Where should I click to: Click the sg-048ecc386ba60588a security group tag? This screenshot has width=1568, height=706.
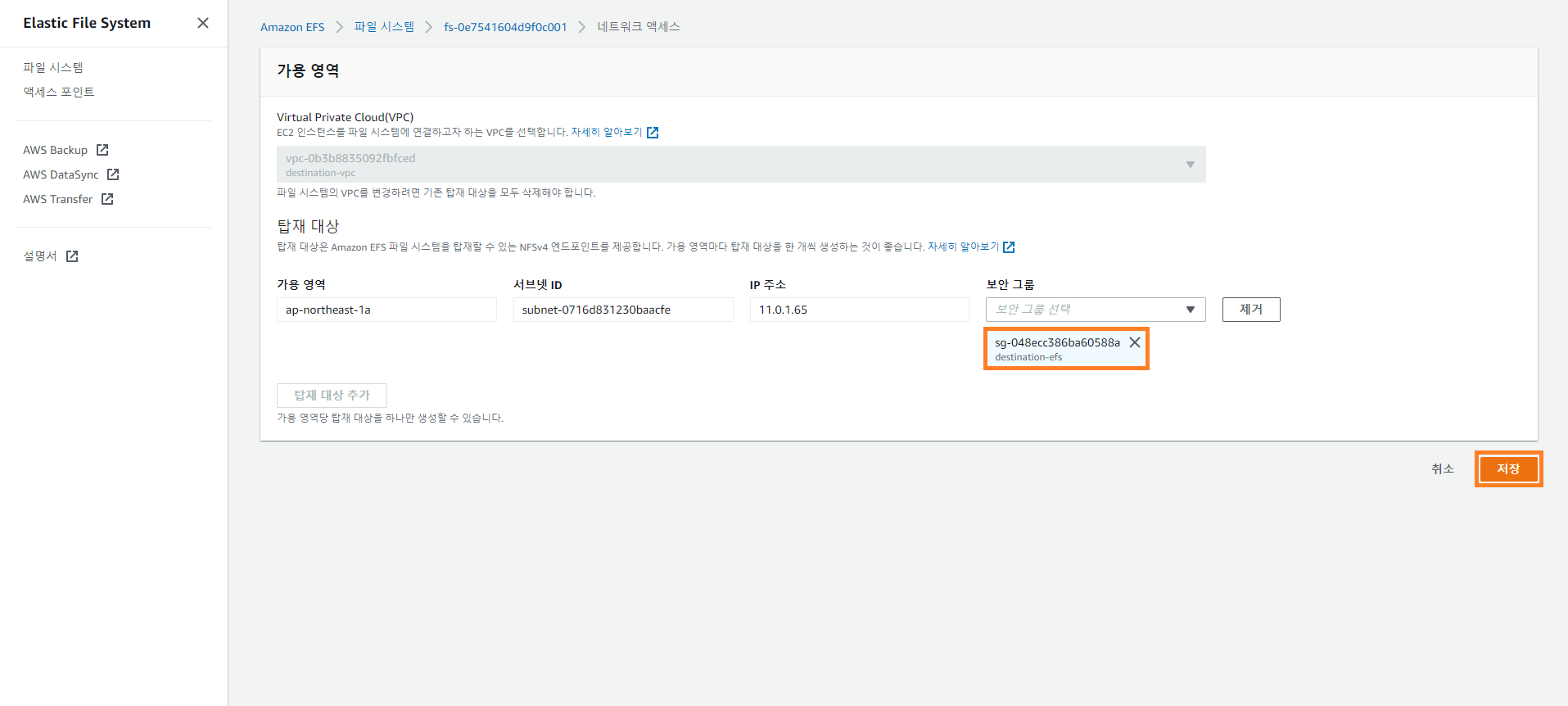pyautogui.click(x=1066, y=349)
